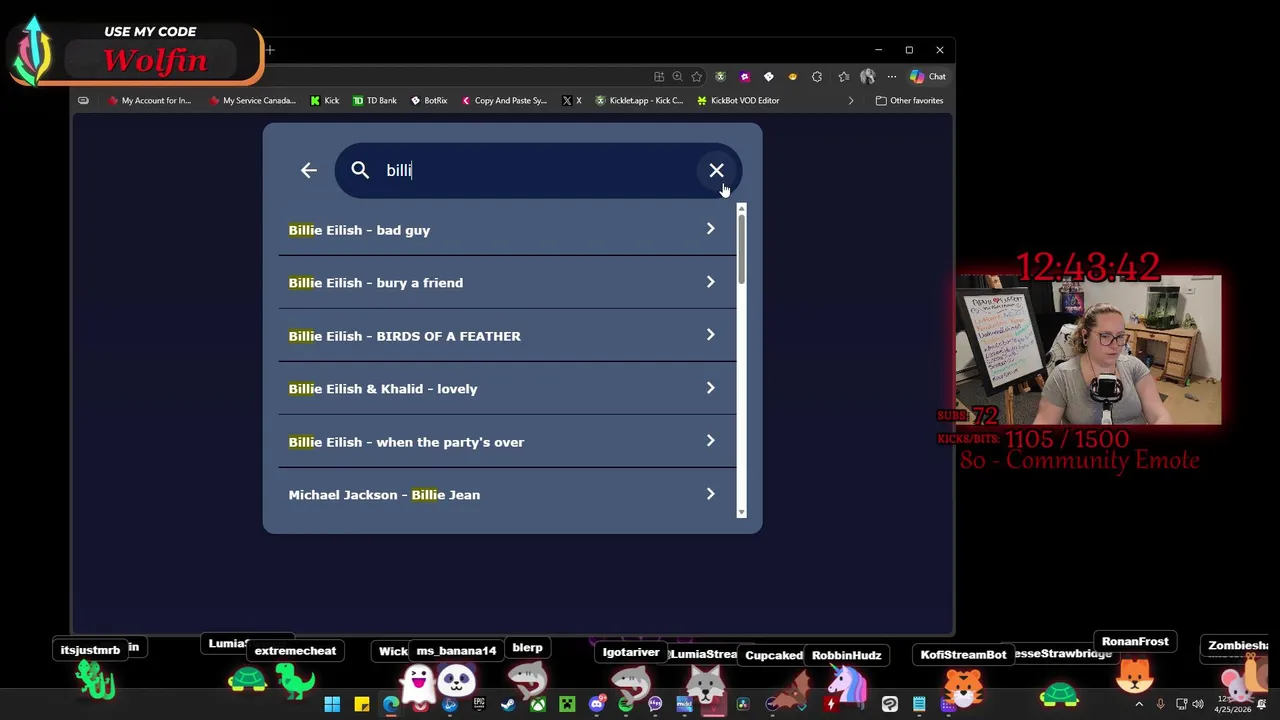Open the Kick bookmark
Screen dimensions: 1280x720
pyautogui.click(x=325, y=100)
